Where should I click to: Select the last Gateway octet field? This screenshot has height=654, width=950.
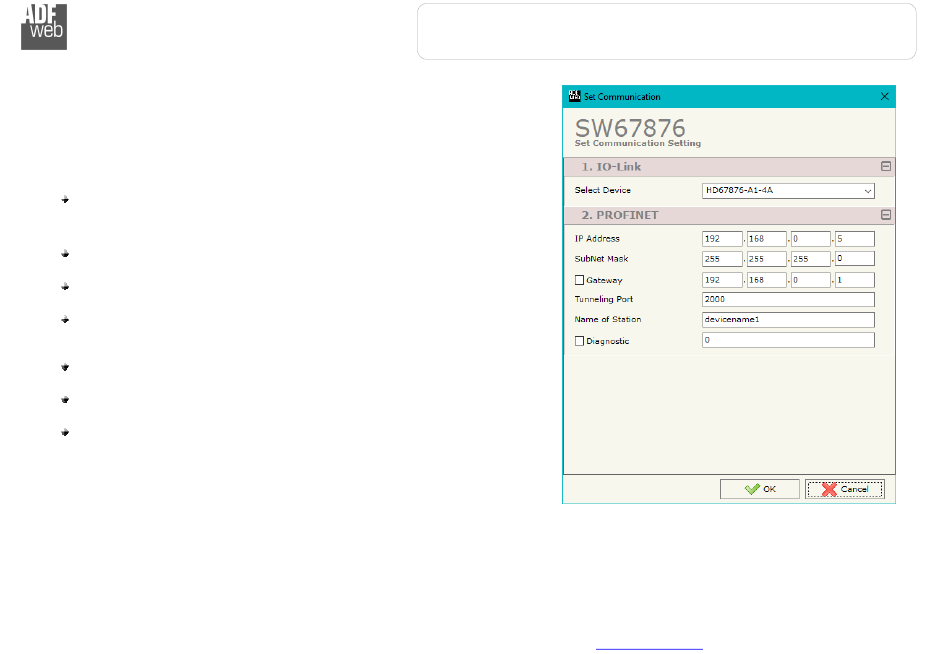pyautogui.click(x=854, y=280)
